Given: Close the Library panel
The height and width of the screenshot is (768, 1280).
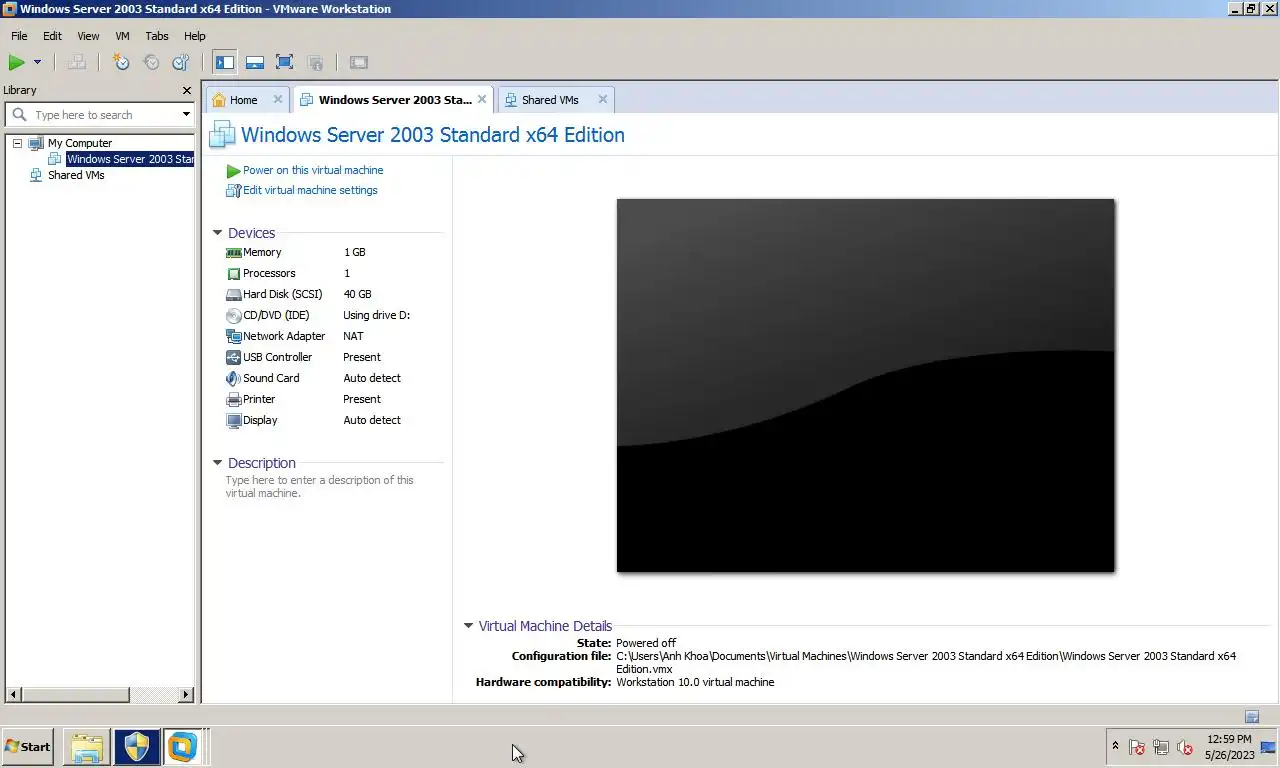Looking at the screenshot, I should click(x=186, y=90).
